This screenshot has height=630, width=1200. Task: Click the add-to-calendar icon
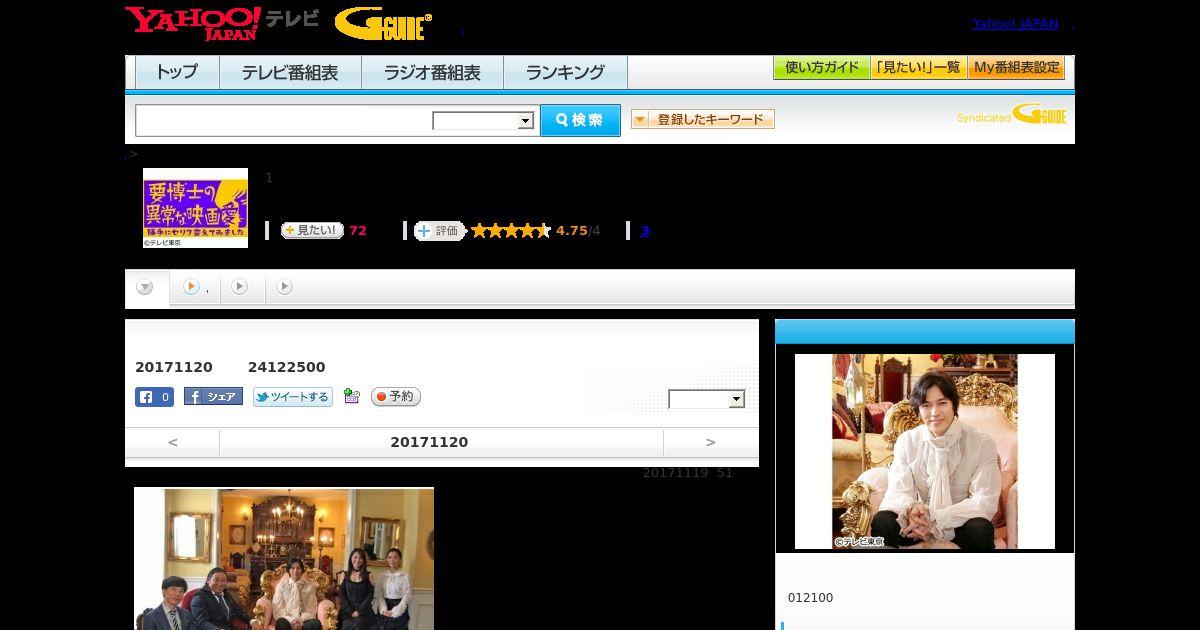click(x=351, y=396)
